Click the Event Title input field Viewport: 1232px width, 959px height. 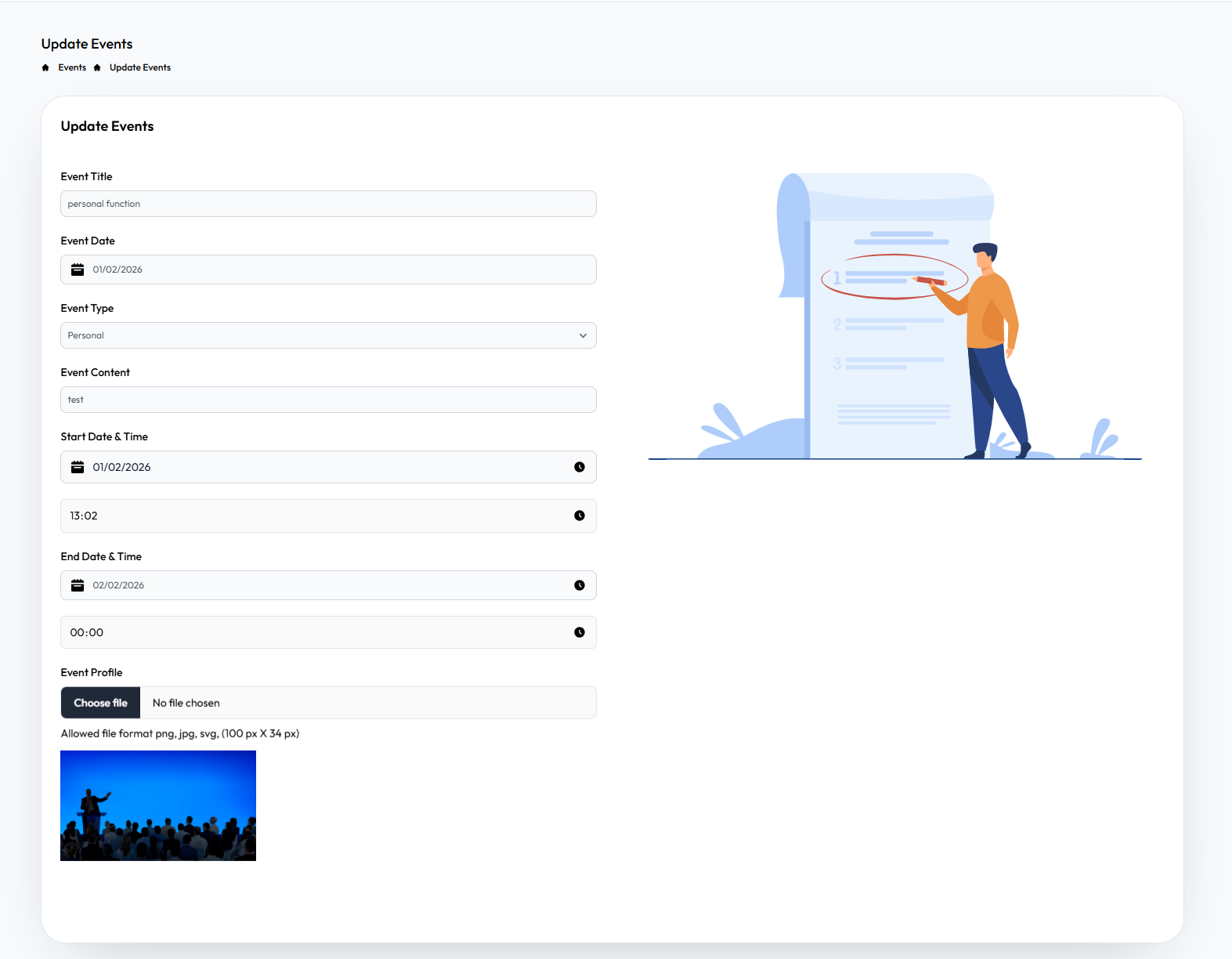click(x=328, y=204)
